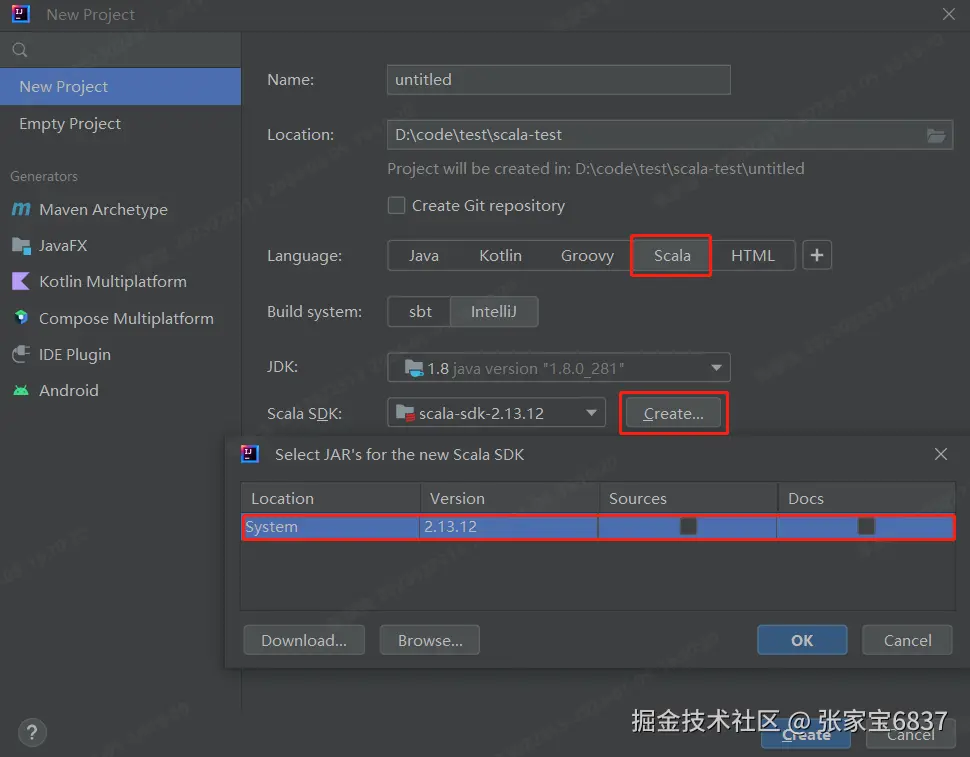970x757 pixels.
Task: Confirm with OK in Select JAR's dialog
Action: point(802,640)
